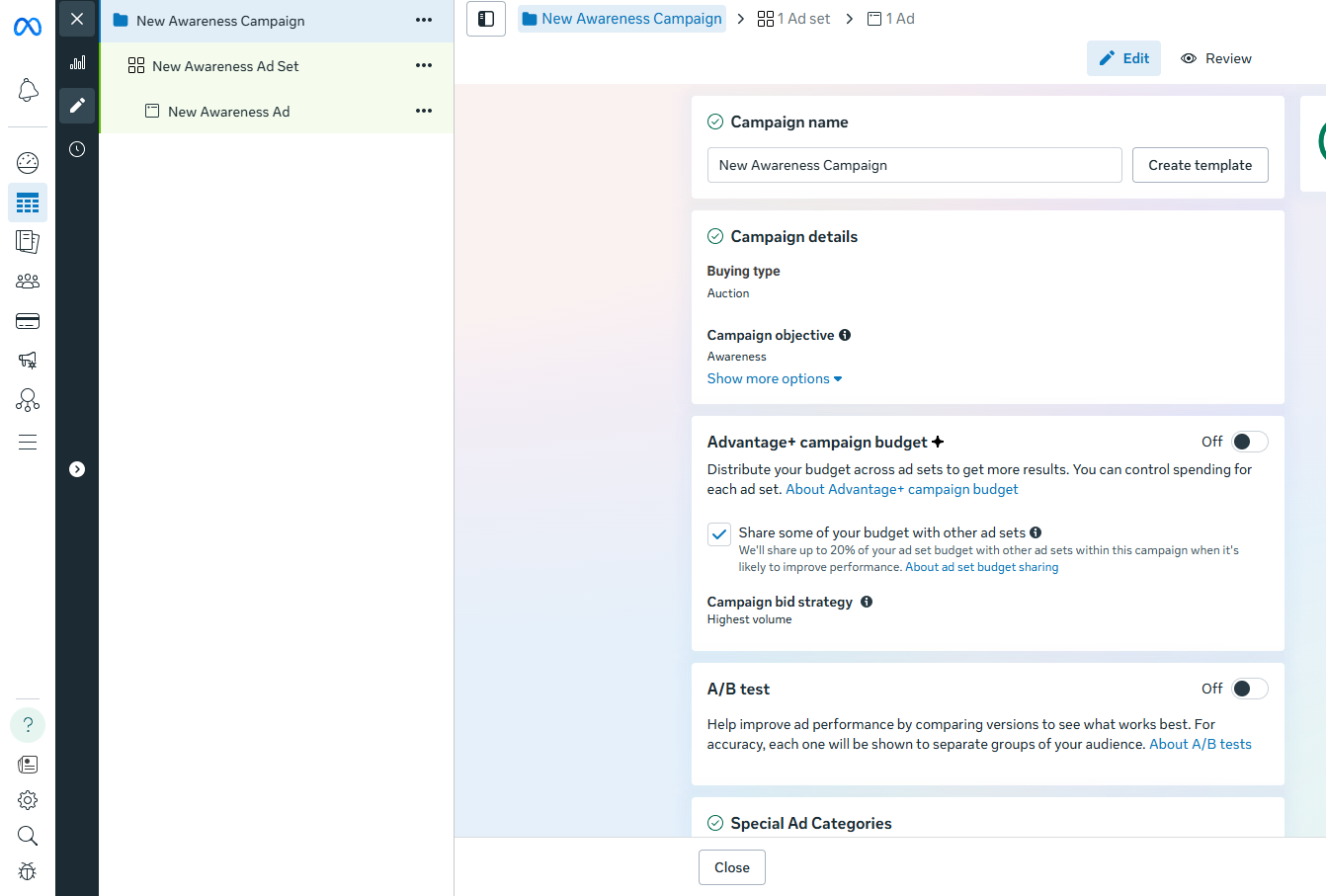Open the Ads Reporting pages icon
Viewport: 1326px width, 896px height.
coord(27,241)
